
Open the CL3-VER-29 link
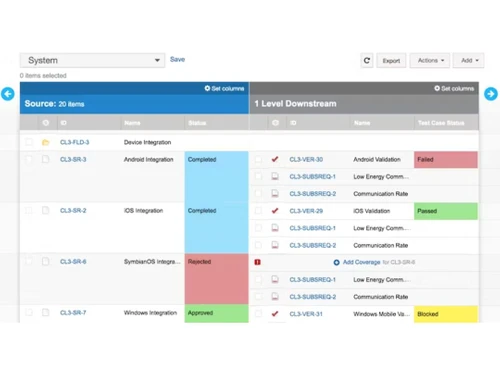306,211
